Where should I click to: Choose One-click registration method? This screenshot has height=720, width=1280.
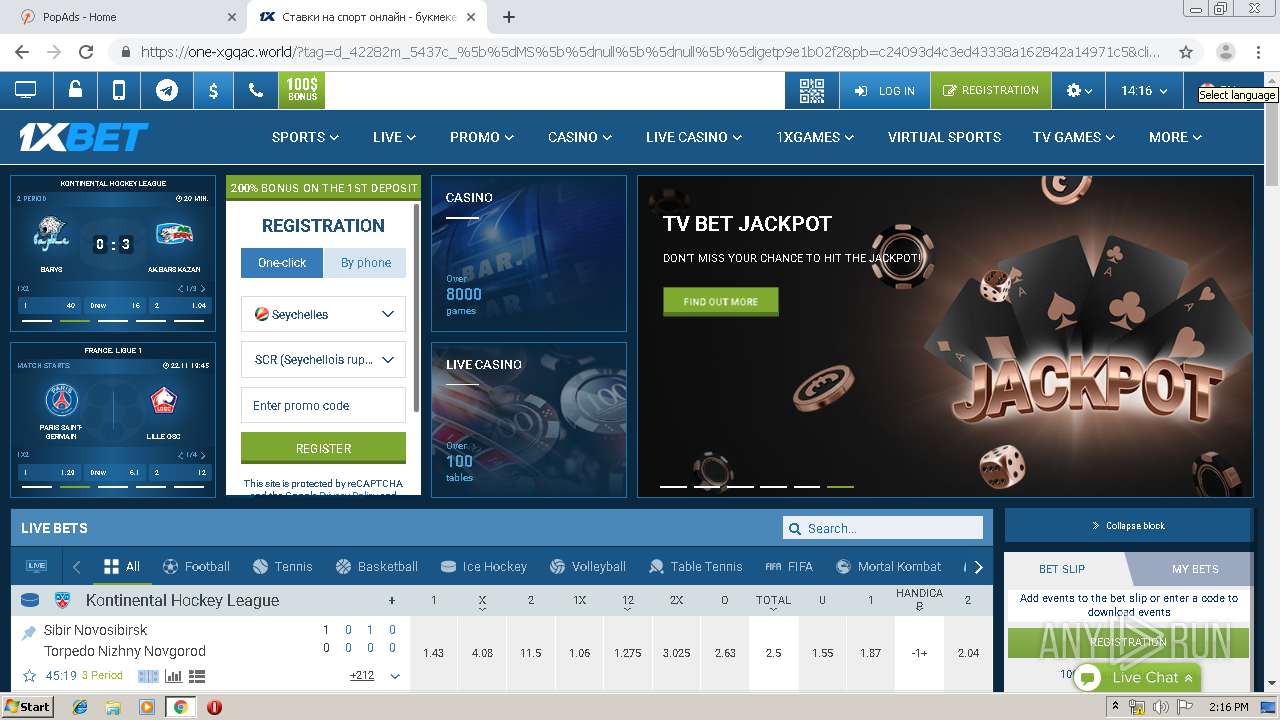pyautogui.click(x=282, y=263)
